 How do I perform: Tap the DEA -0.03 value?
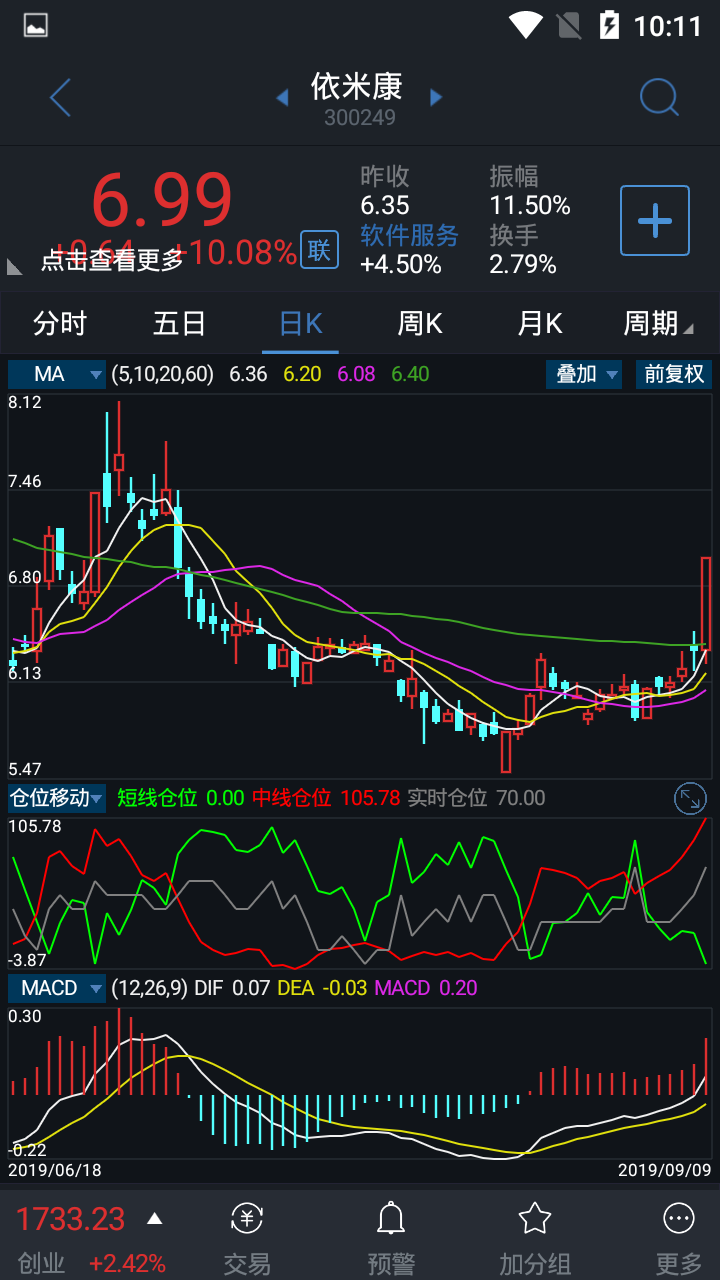[x=322, y=988]
